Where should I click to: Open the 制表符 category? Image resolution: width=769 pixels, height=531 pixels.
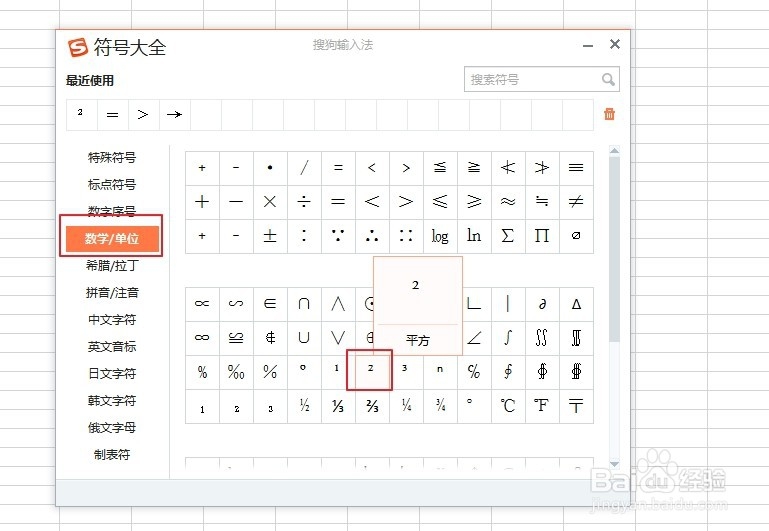point(112,455)
